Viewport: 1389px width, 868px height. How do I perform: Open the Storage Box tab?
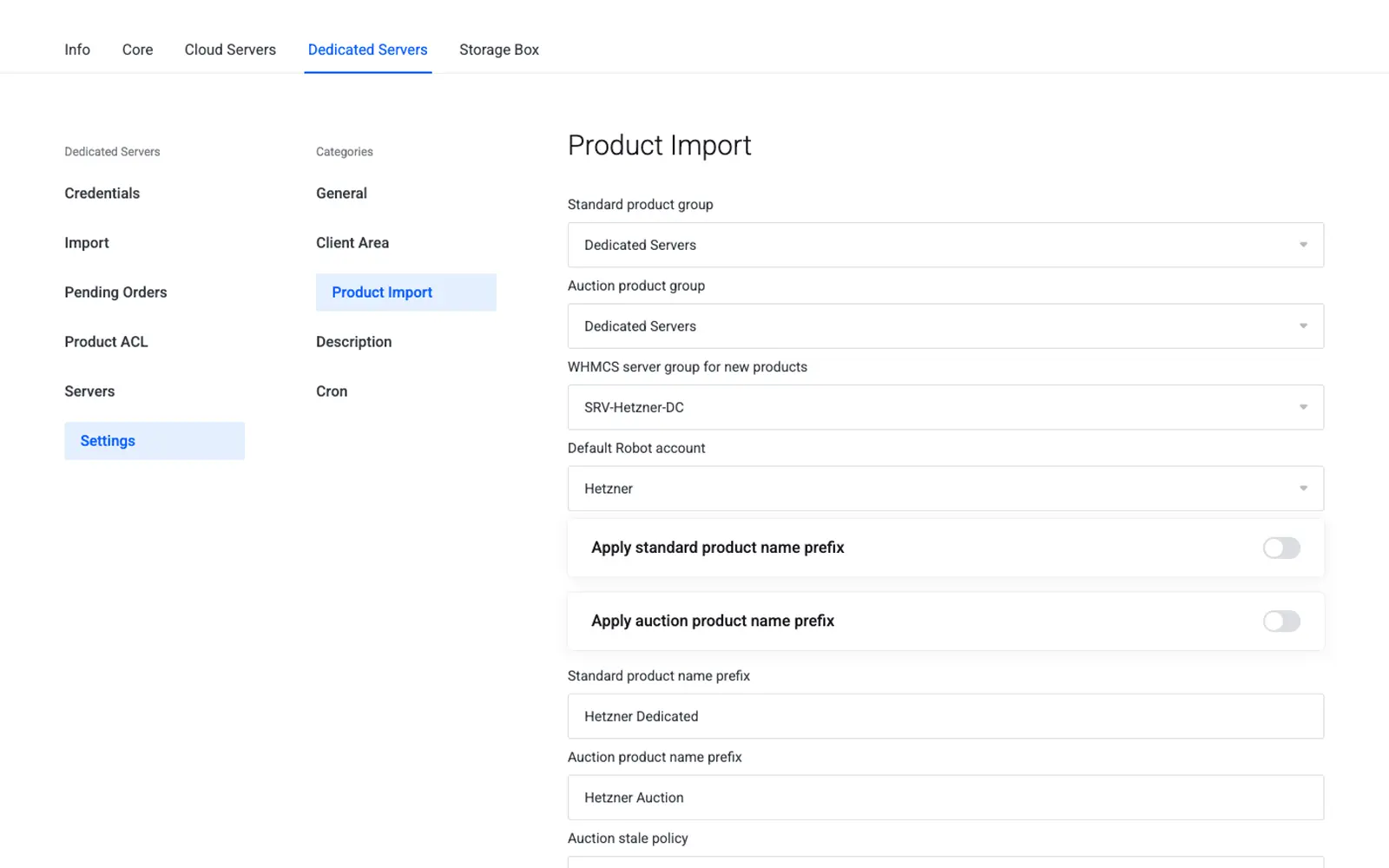[499, 49]
